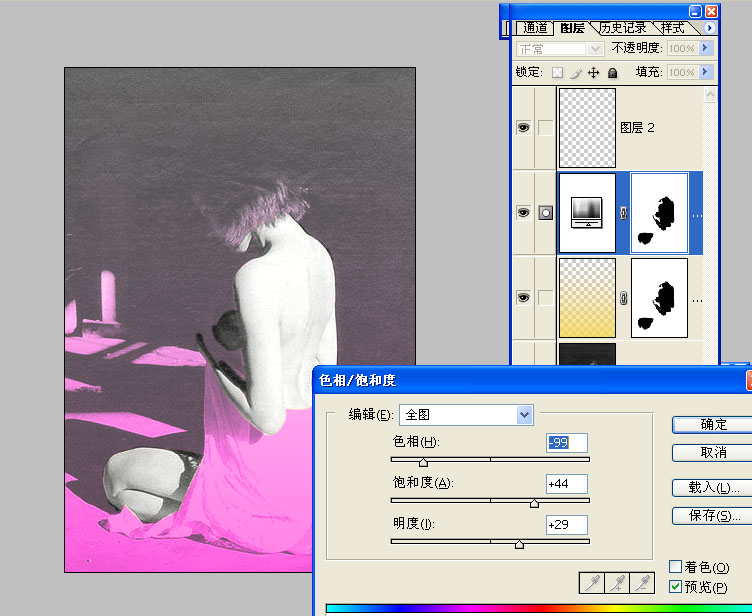Toggle lock position icon
Screen dimensions: 752x616
(x=594, y=72)
